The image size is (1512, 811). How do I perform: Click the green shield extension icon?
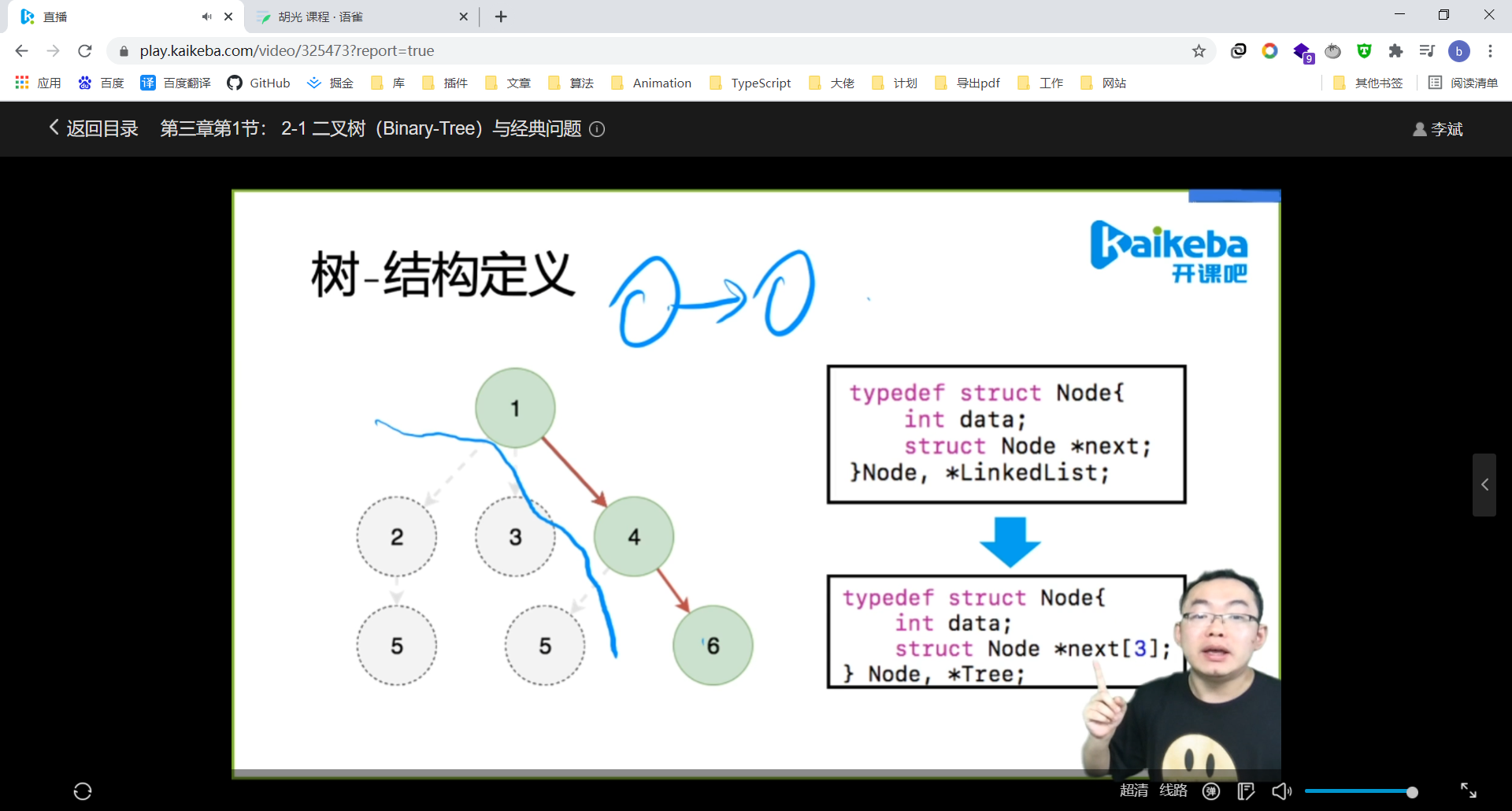click(x=1364, y=51)
